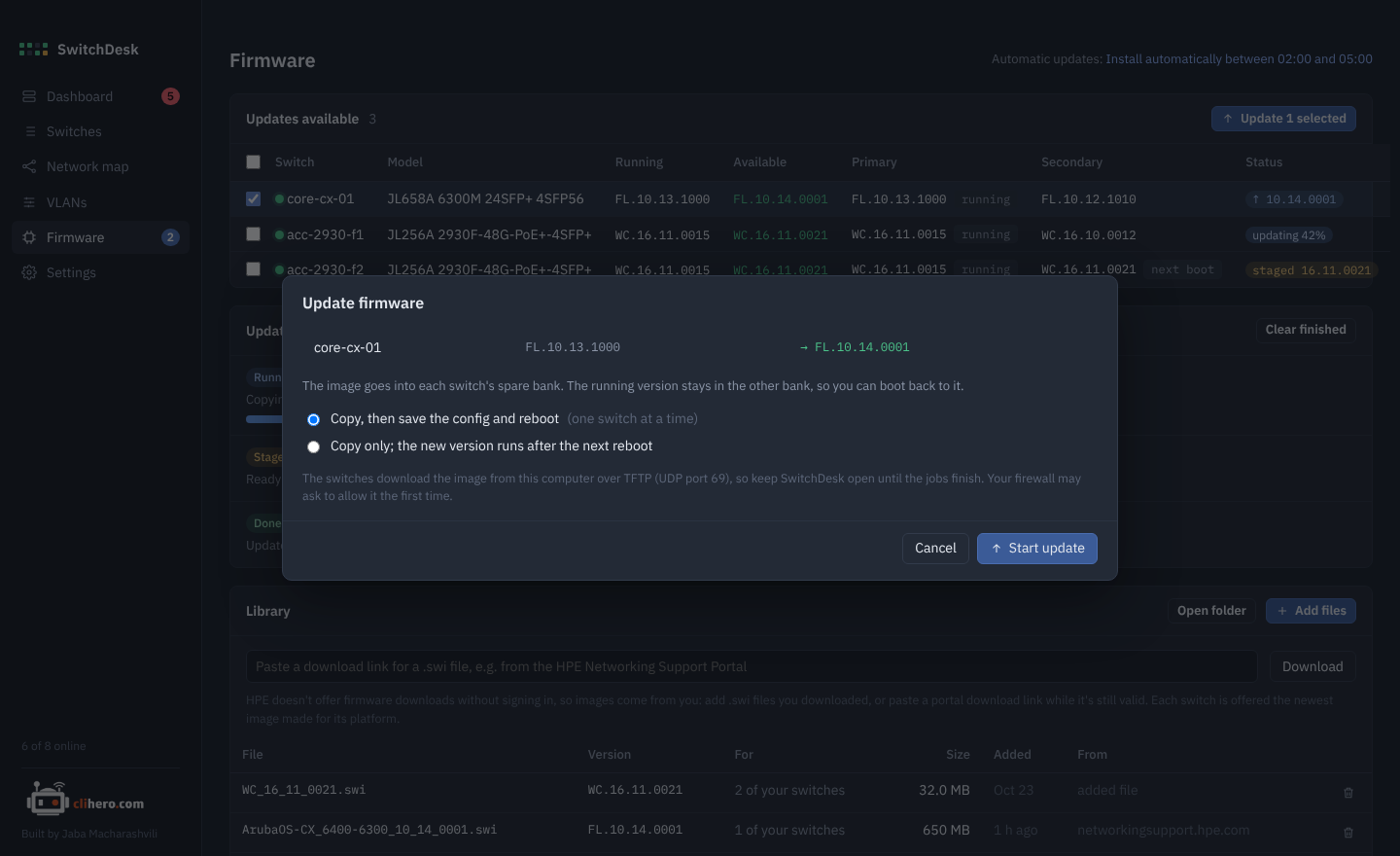Delete the ArubaOS-CX image using its trash icon
This screenshot has width=1400, height=856.
(x=1348, y=832)
